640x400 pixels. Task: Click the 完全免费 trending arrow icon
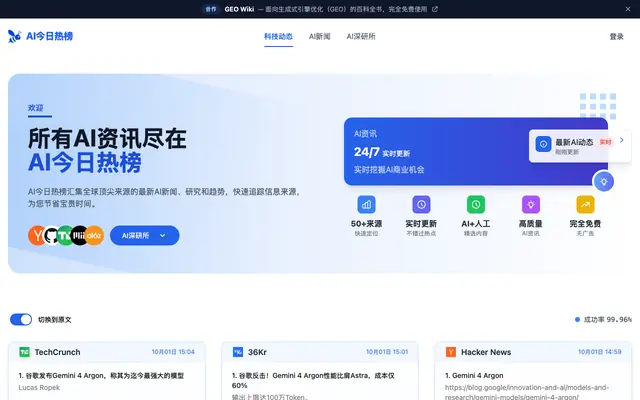[585, 204]
